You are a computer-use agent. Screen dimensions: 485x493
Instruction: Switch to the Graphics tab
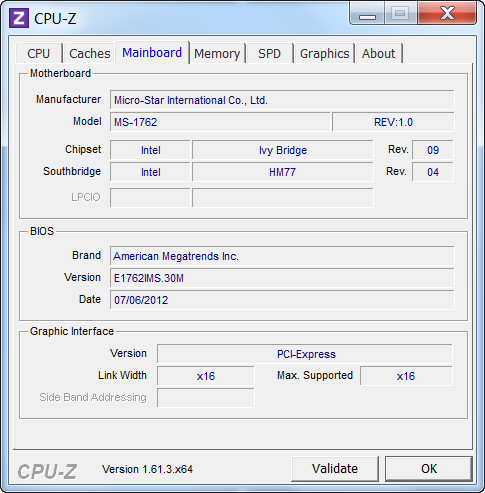324,53
